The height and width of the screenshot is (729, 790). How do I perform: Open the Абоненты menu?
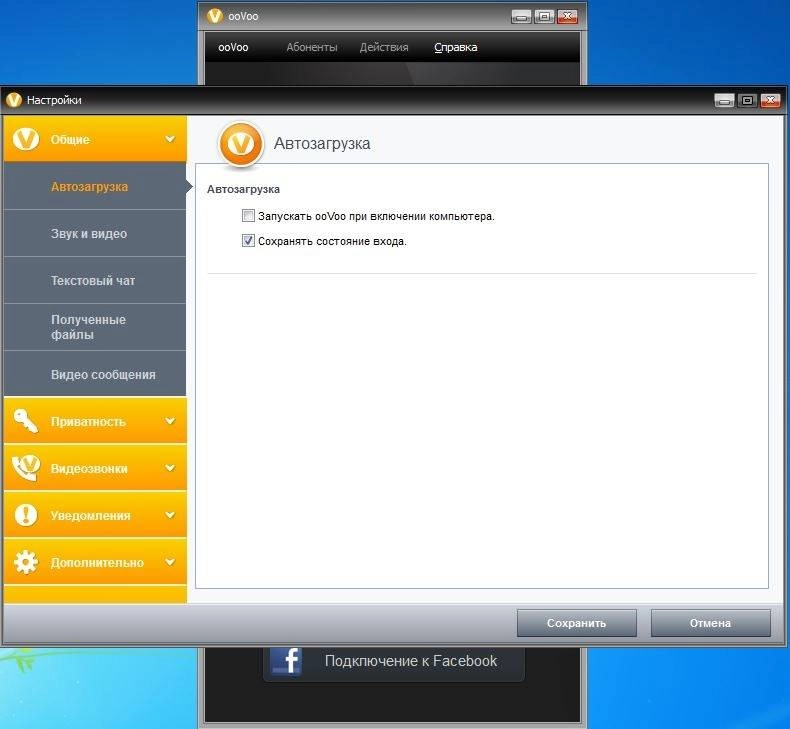tap(312, 47)
